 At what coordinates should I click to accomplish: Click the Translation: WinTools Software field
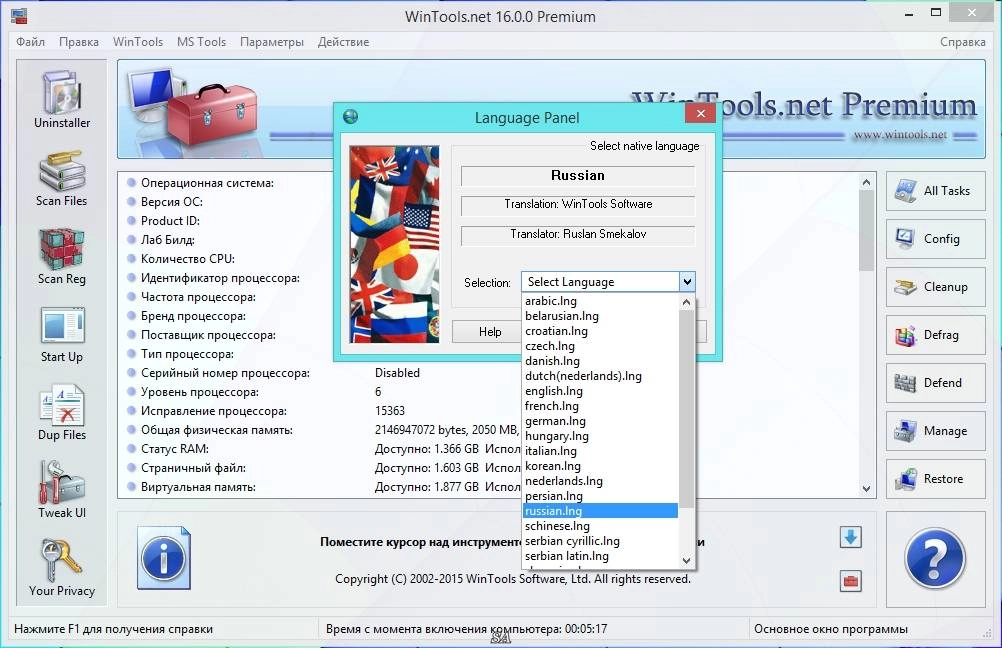[x=578, y=204]
